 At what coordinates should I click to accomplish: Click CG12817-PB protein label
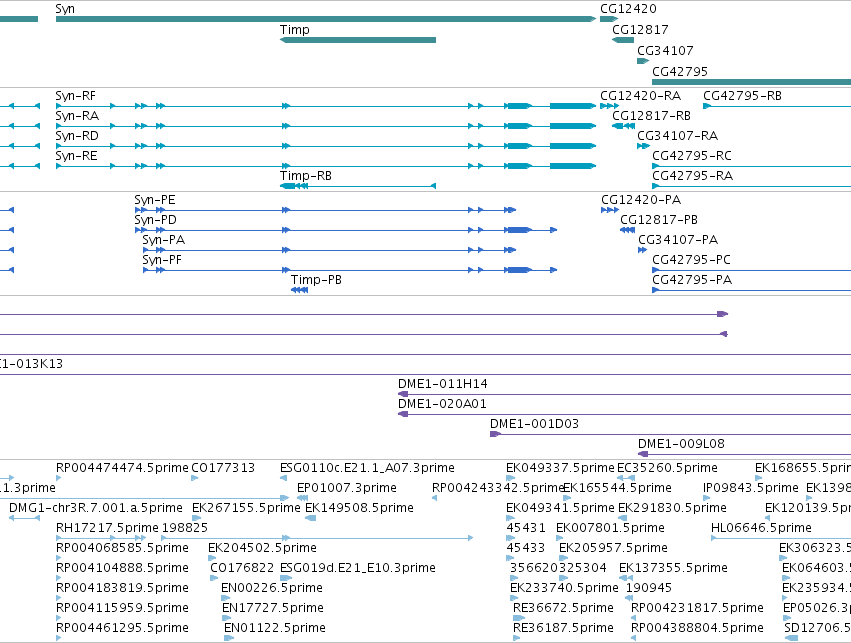pyautogui.click(x=659, y=220)
